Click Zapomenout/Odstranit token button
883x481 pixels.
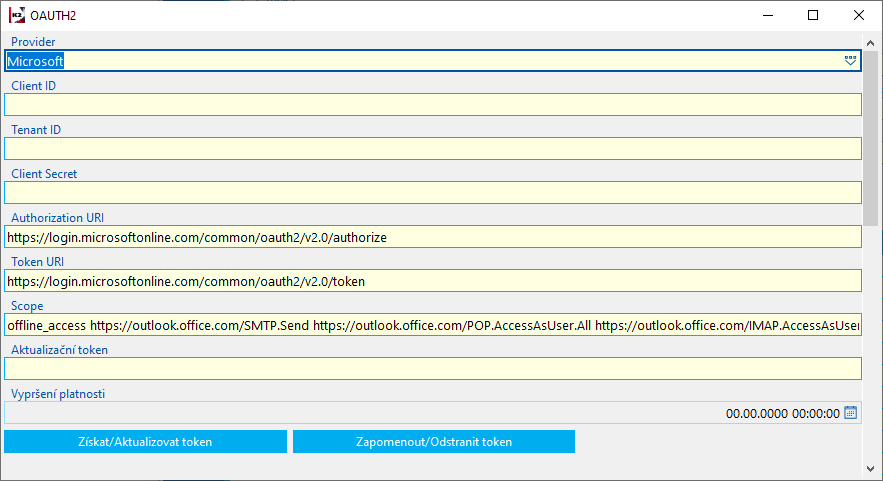pyautogui.click(x=434, y=442)
